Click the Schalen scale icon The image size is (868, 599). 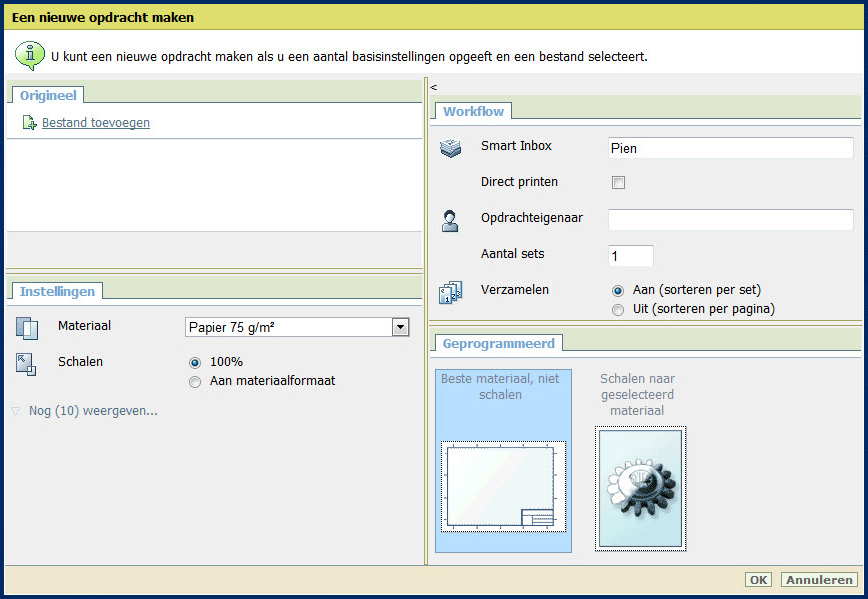(x=27, y=365)
